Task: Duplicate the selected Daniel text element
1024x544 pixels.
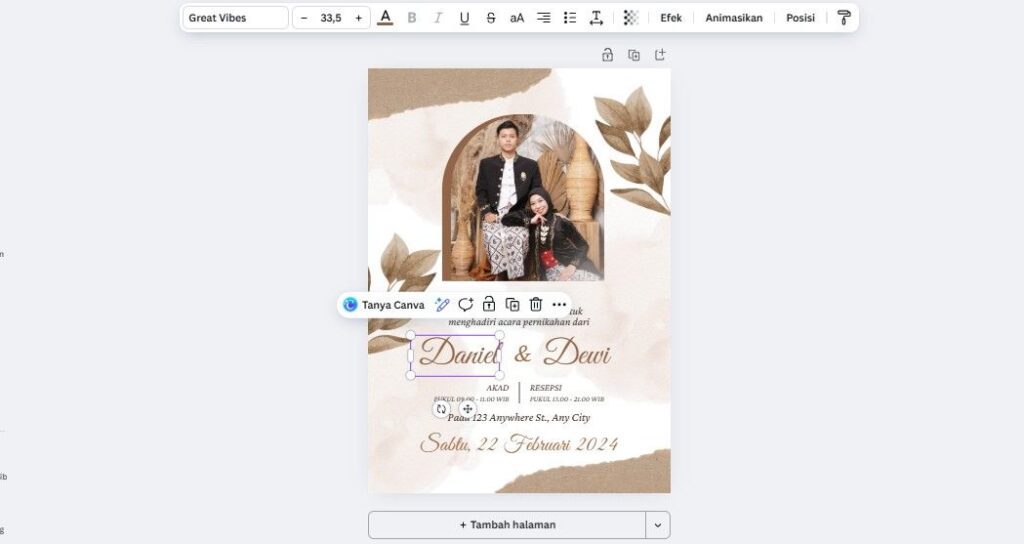Action: (x=513, y=304)
